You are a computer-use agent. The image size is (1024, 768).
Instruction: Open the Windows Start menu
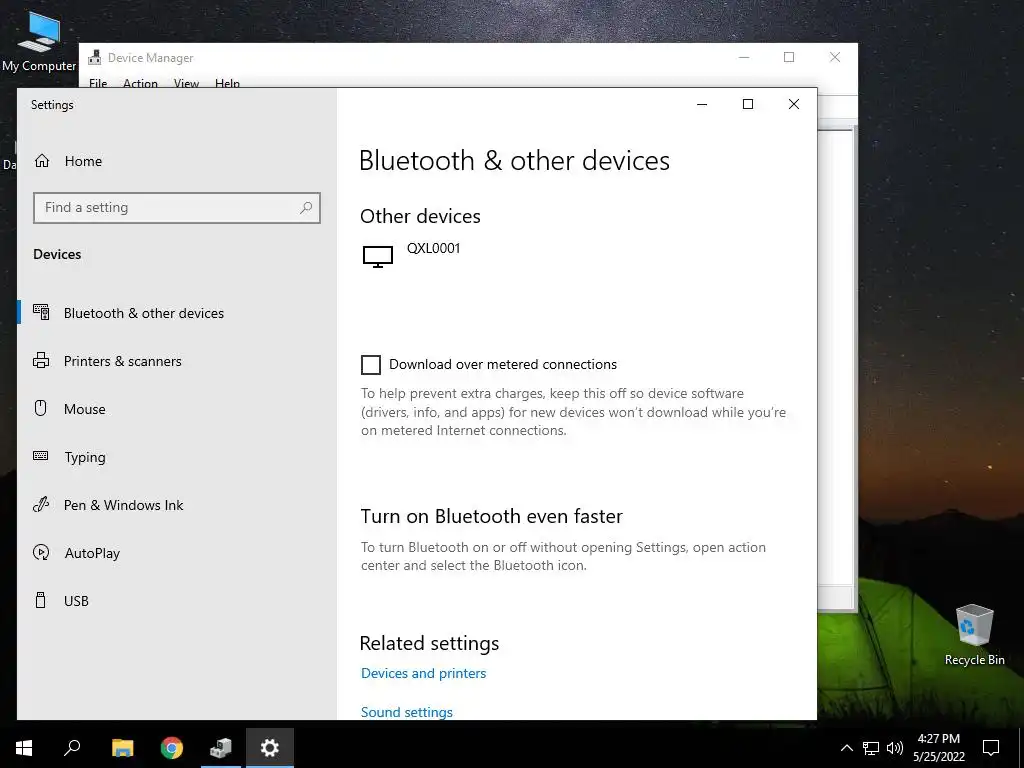[24, 748]
